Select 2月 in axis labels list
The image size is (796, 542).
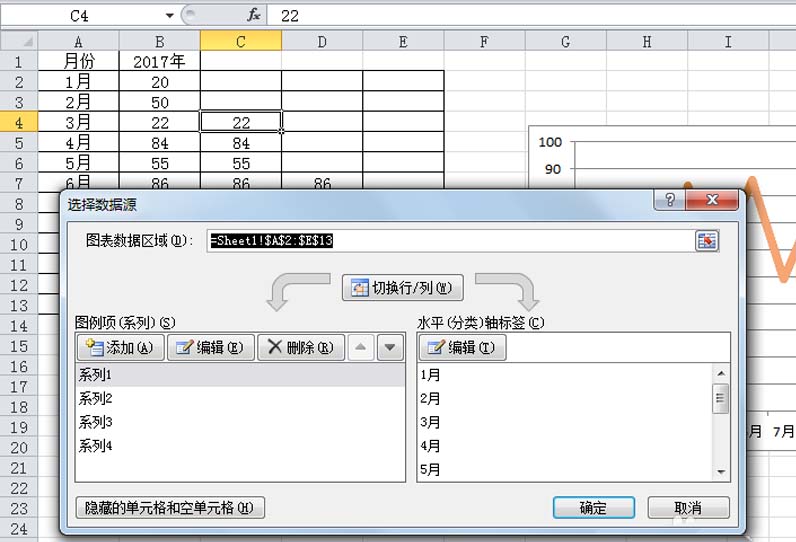(x=431, y=398)
